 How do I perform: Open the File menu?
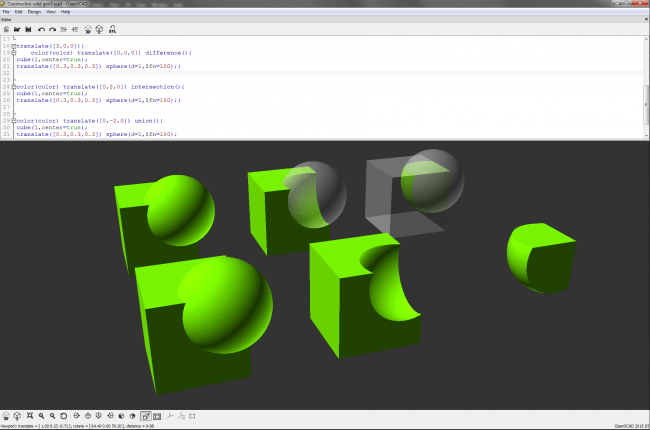tap(6, 12)
